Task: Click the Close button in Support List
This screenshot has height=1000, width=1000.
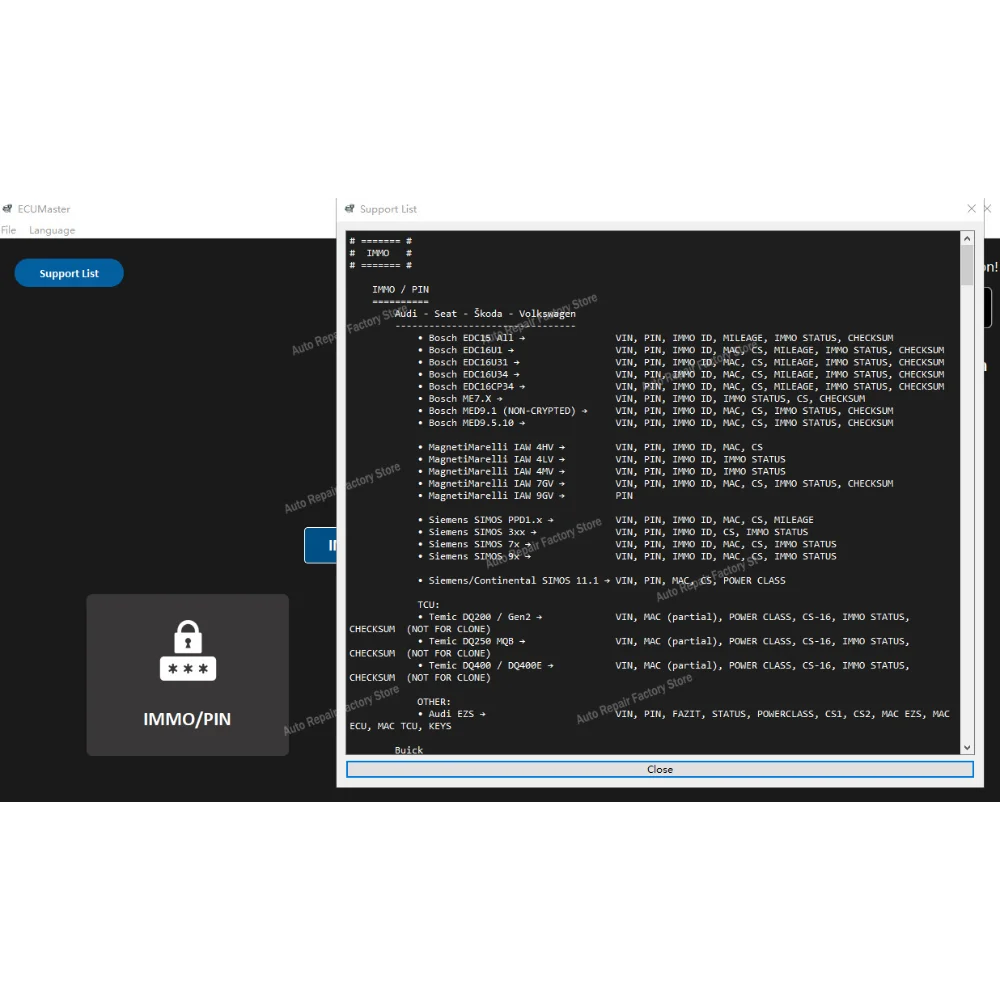Action: (x=659, y=769)
